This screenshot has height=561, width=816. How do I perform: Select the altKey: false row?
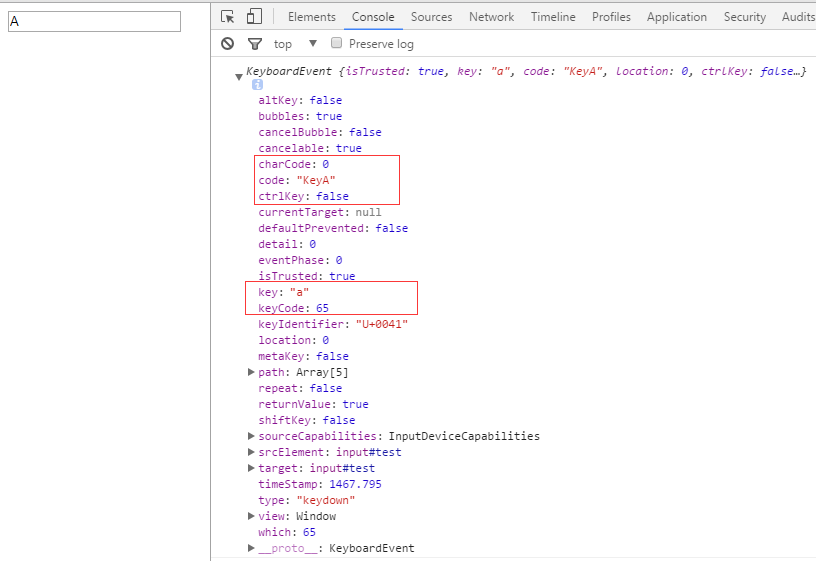click(x=300, y=100)
